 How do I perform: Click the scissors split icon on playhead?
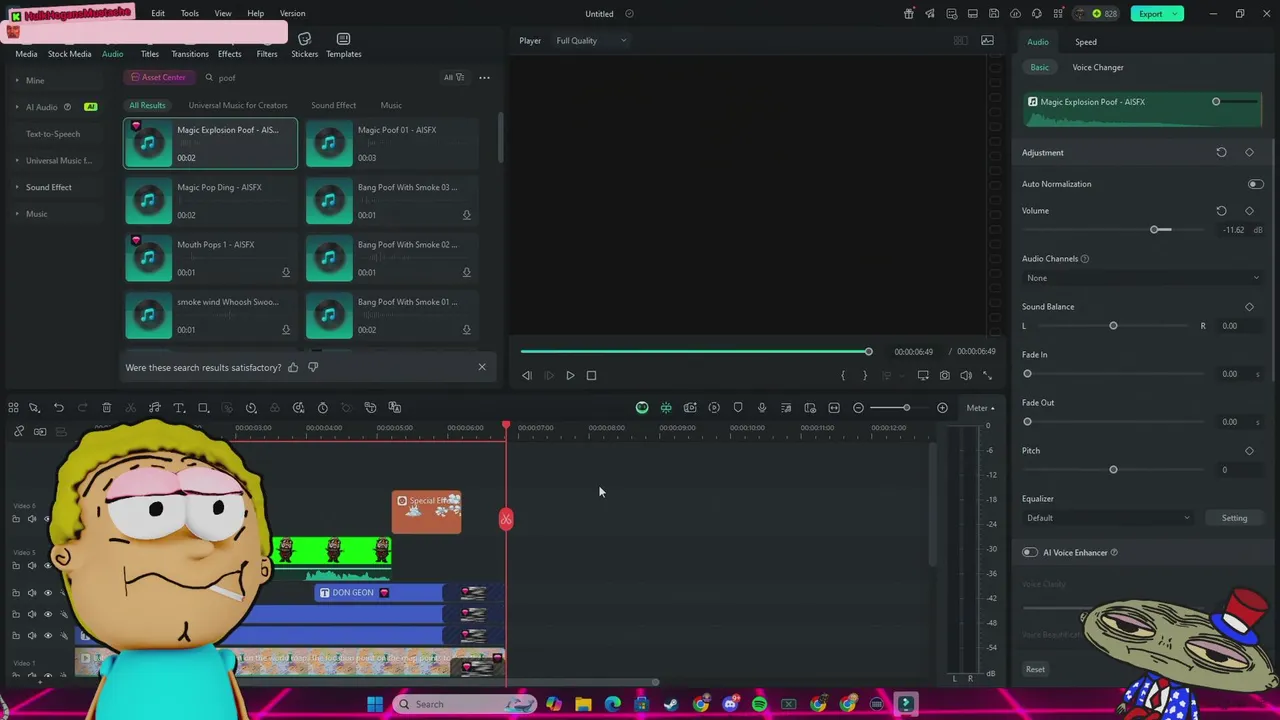506,519
